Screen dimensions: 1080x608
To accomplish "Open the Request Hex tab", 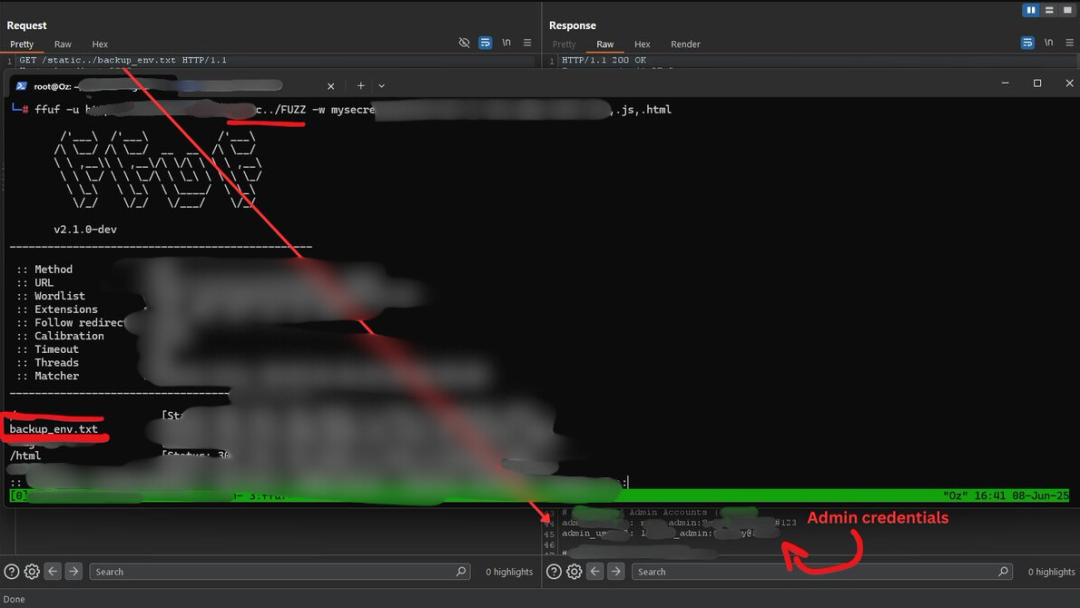I will [100, 44].
